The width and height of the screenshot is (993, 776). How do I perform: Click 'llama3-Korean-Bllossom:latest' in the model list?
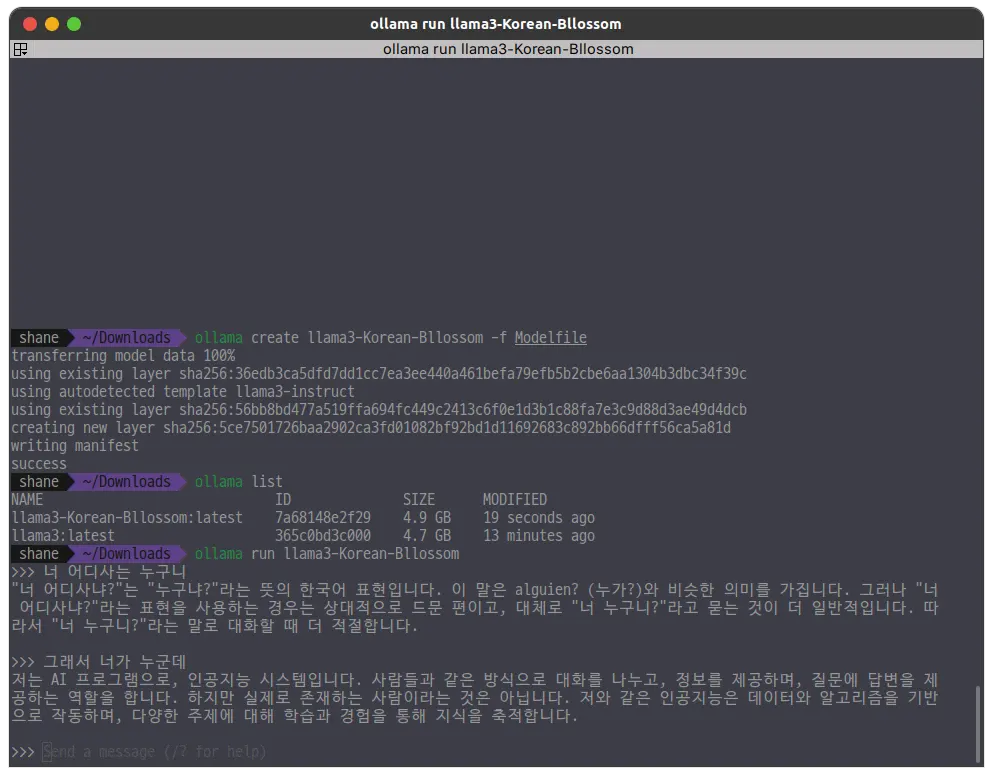[x=127, y=518]
